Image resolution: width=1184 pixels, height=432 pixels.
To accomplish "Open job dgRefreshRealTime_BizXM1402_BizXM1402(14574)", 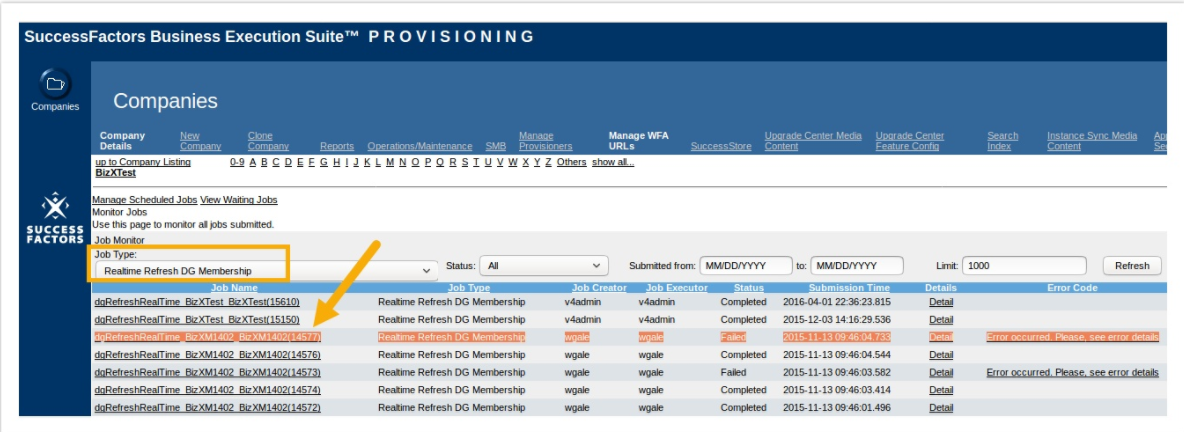I will click(x=208, y=390).
